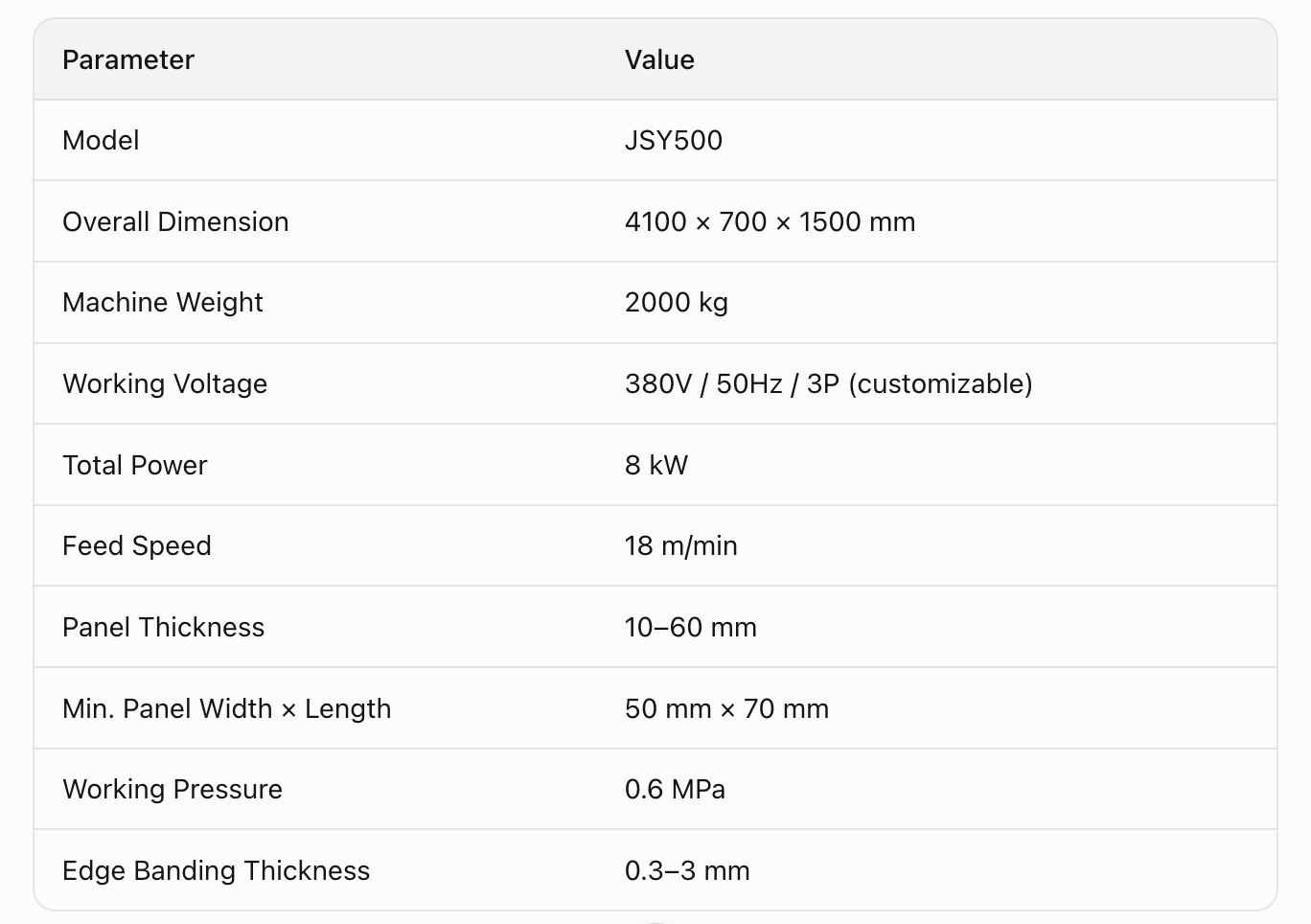The image size is (1311, 924).
Task: Select the Edge Banding Thickness label
Action: 217,870
